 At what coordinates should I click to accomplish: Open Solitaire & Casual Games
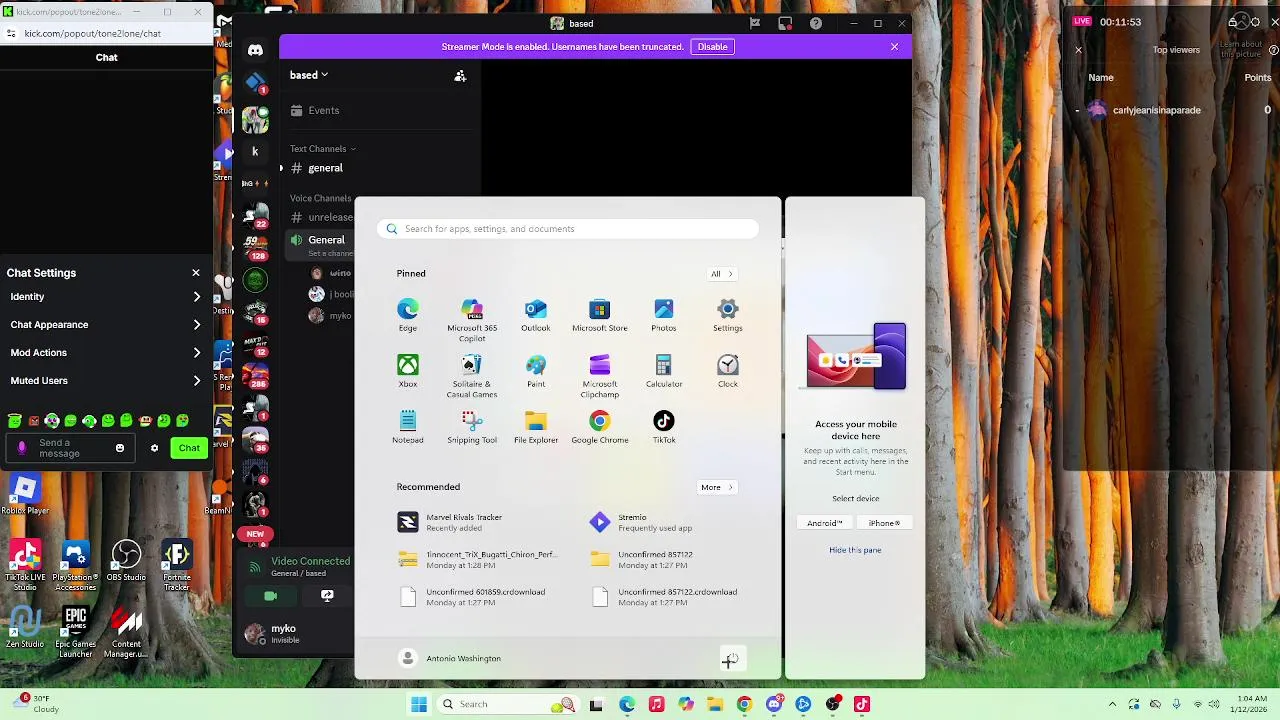(x=472, y=376)
